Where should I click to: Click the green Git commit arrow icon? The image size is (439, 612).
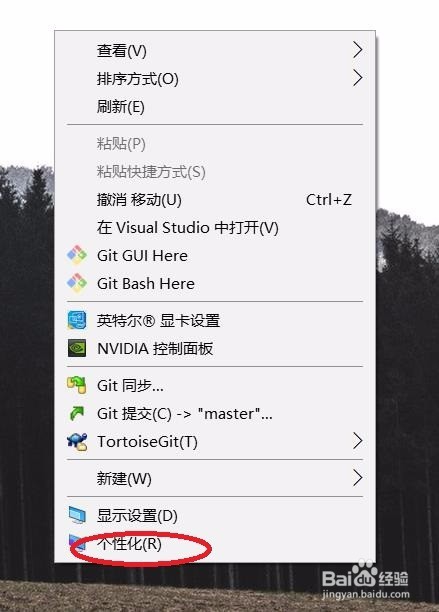click(x=76, y=413)
